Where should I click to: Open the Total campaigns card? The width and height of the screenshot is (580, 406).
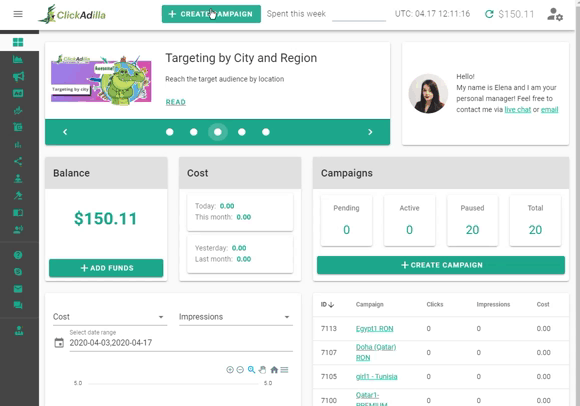coord(535,220)
